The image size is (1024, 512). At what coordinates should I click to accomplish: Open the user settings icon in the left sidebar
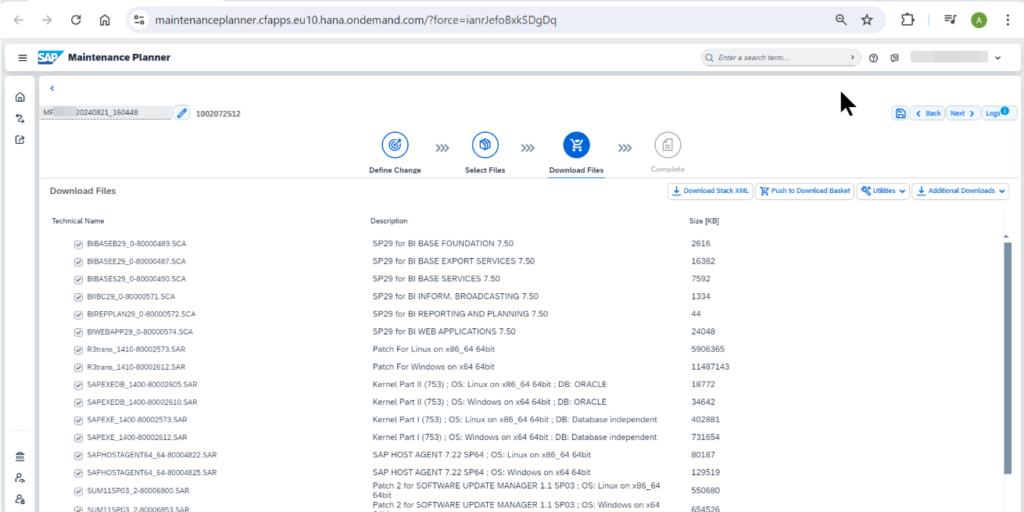(20, 477)
